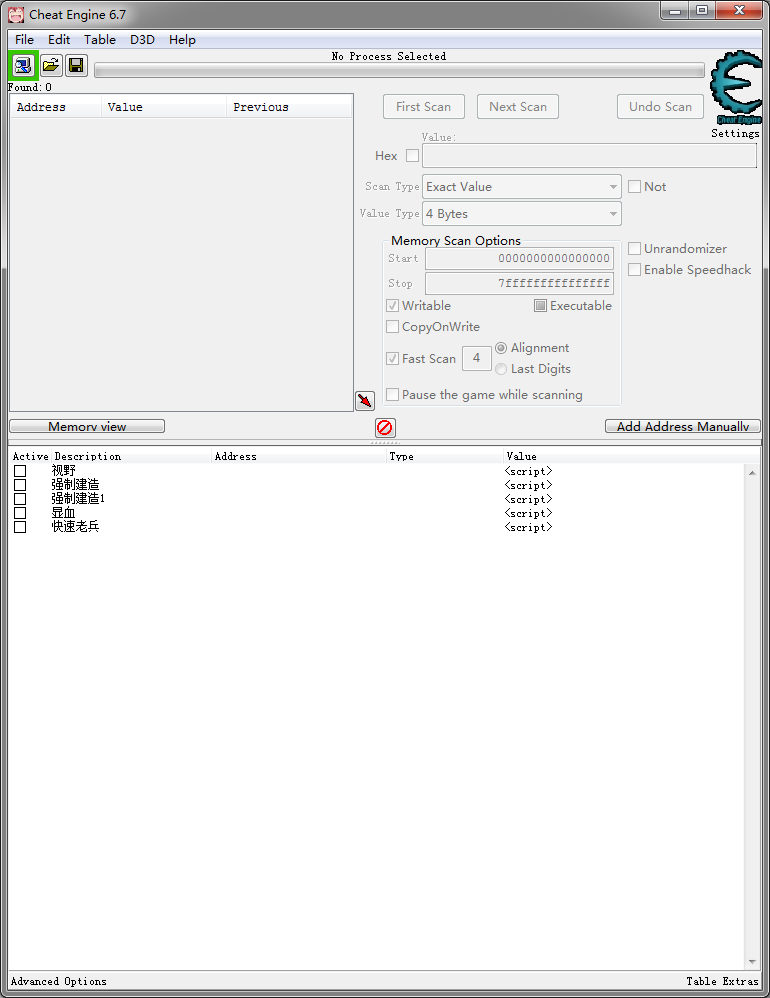
Task: Select the 视野 entry description
Action: click(64, 471)
